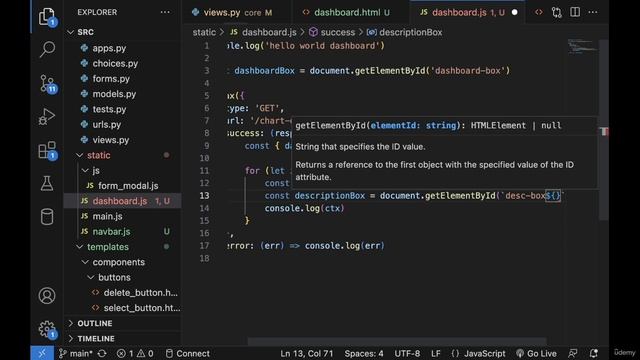Viewport: 640px width, 360px height.
Task: Open the Testing flask view
Action: 47,184
